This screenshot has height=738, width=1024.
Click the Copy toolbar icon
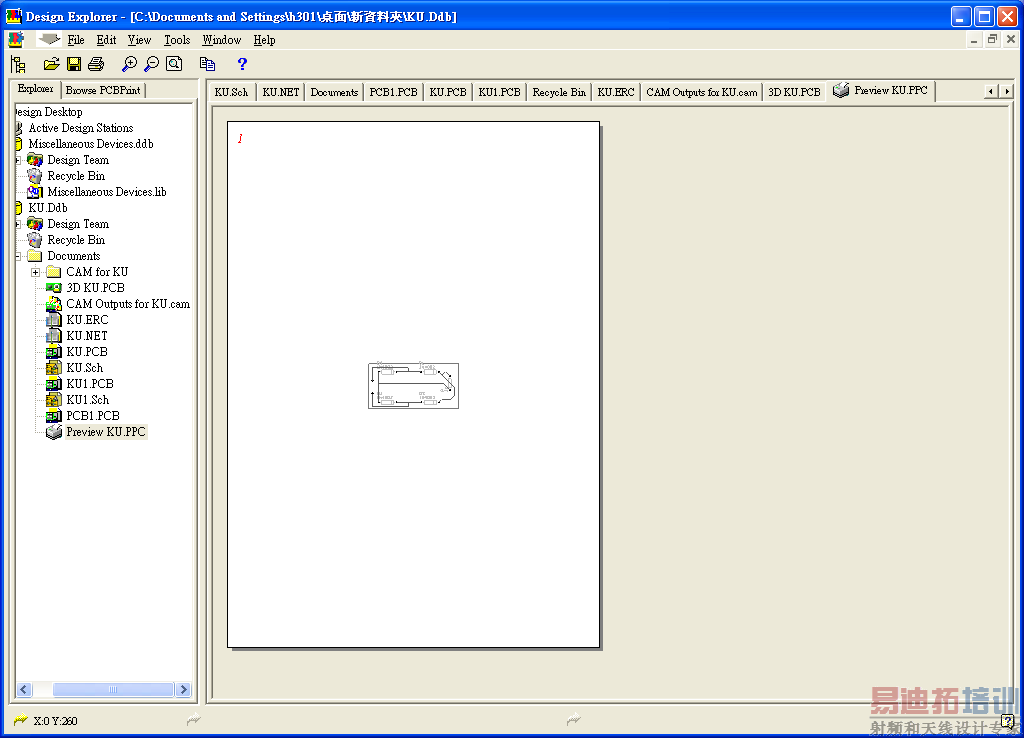pyautogui.click(x=208, y=64)
